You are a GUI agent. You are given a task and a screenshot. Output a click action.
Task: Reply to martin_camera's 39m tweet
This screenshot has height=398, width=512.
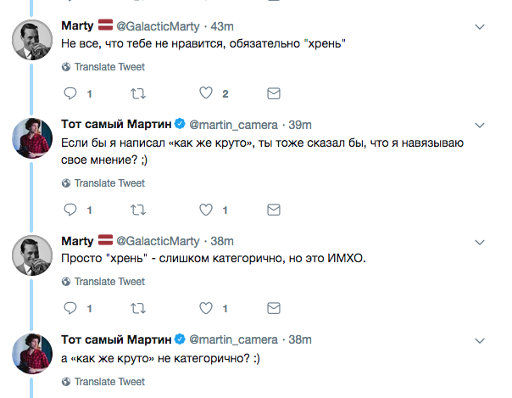pyautogui.click(x=70, y=210)
